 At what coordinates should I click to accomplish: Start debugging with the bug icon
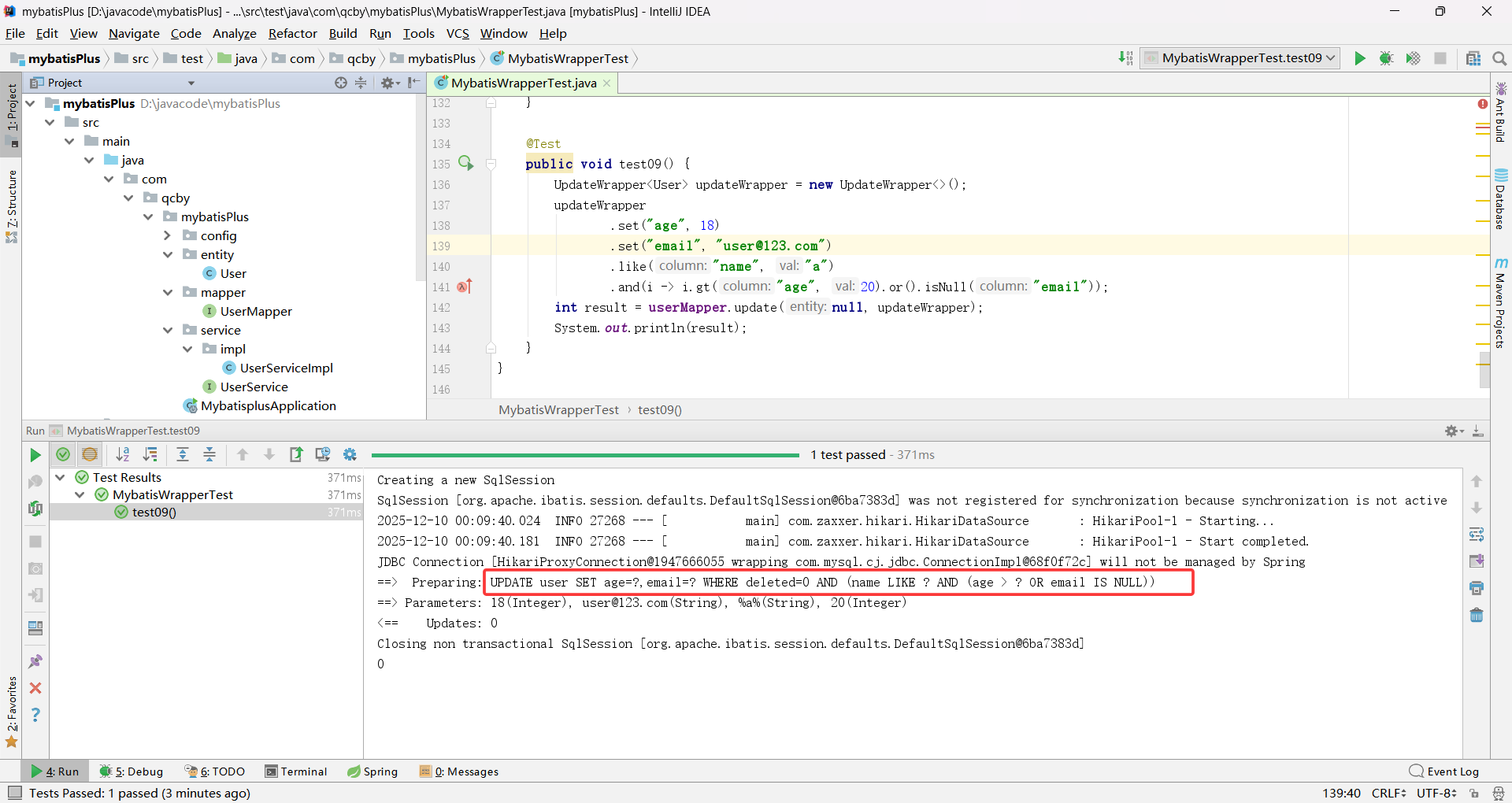(1386, 58)
